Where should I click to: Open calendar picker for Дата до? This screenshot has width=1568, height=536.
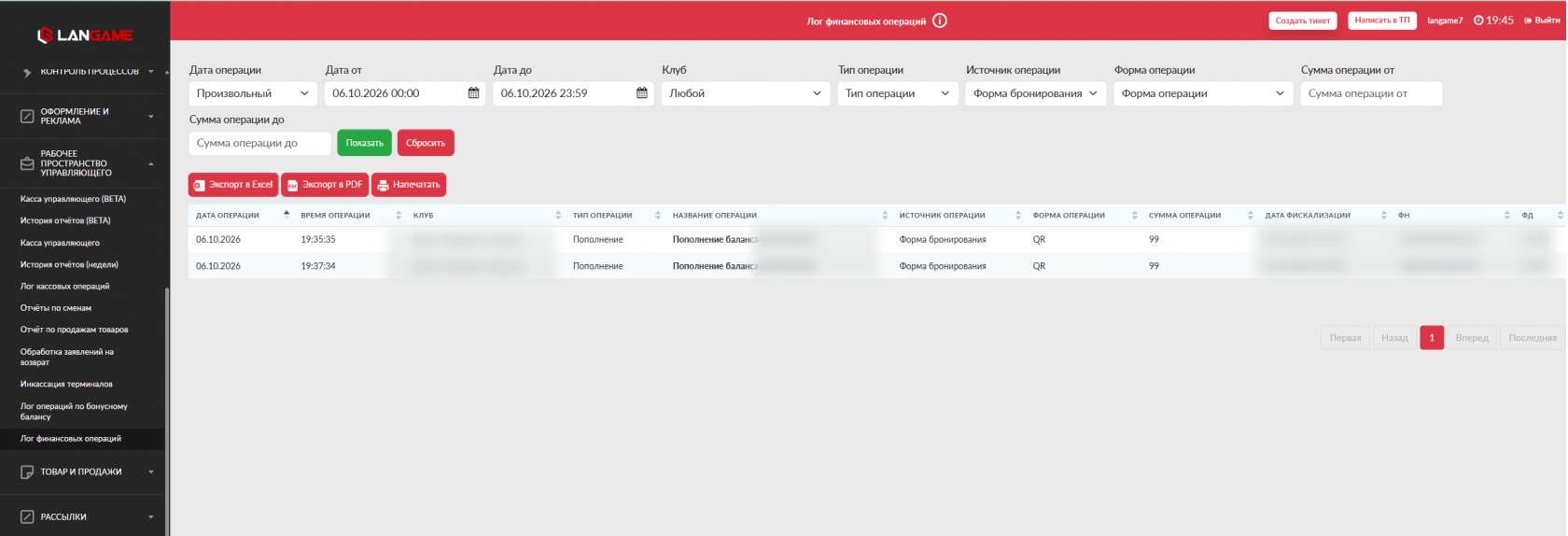point(642,93)
